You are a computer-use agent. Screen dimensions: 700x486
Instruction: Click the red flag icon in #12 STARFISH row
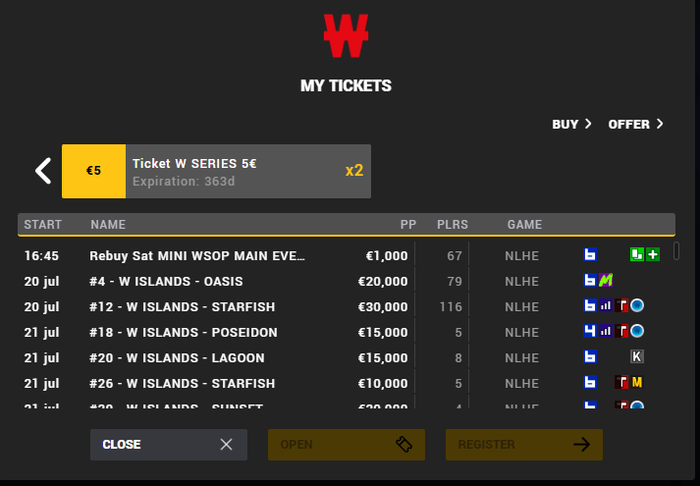(621, 306)
